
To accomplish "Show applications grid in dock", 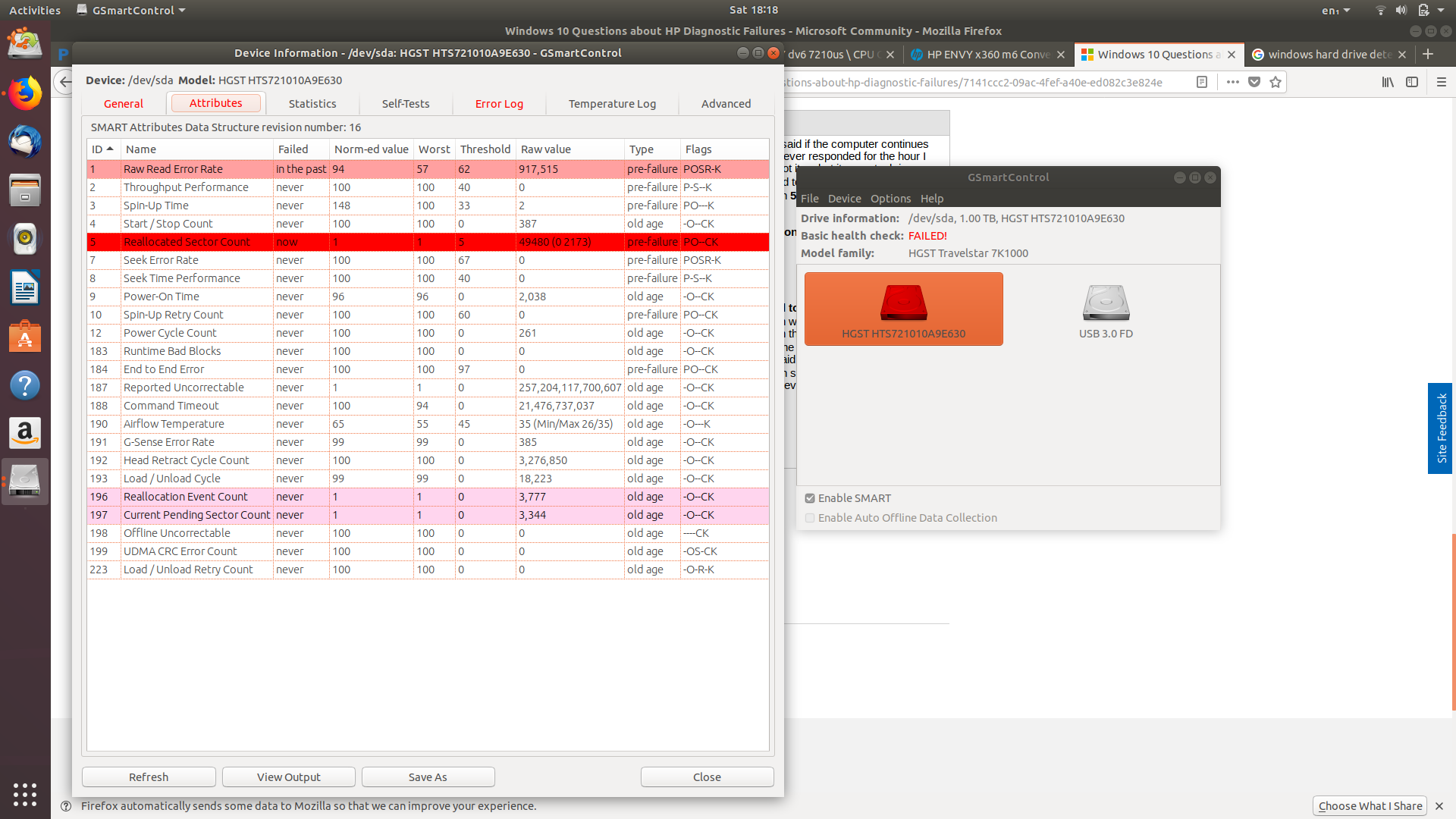I will pos(25,794).
